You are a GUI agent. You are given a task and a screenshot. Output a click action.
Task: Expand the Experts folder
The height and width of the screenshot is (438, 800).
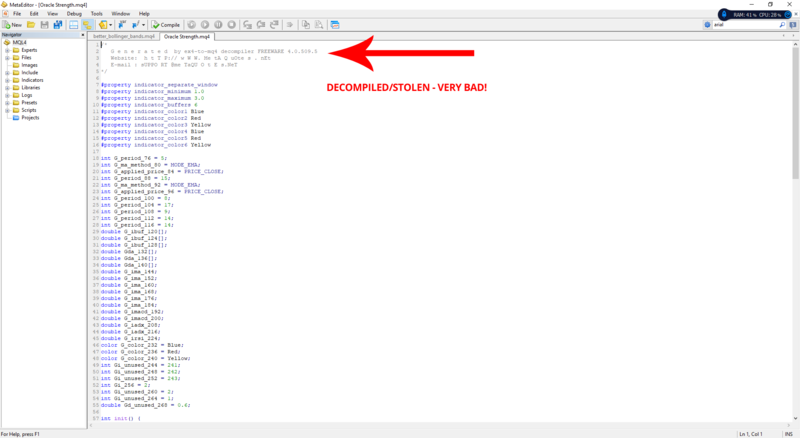tap(7, 50)
